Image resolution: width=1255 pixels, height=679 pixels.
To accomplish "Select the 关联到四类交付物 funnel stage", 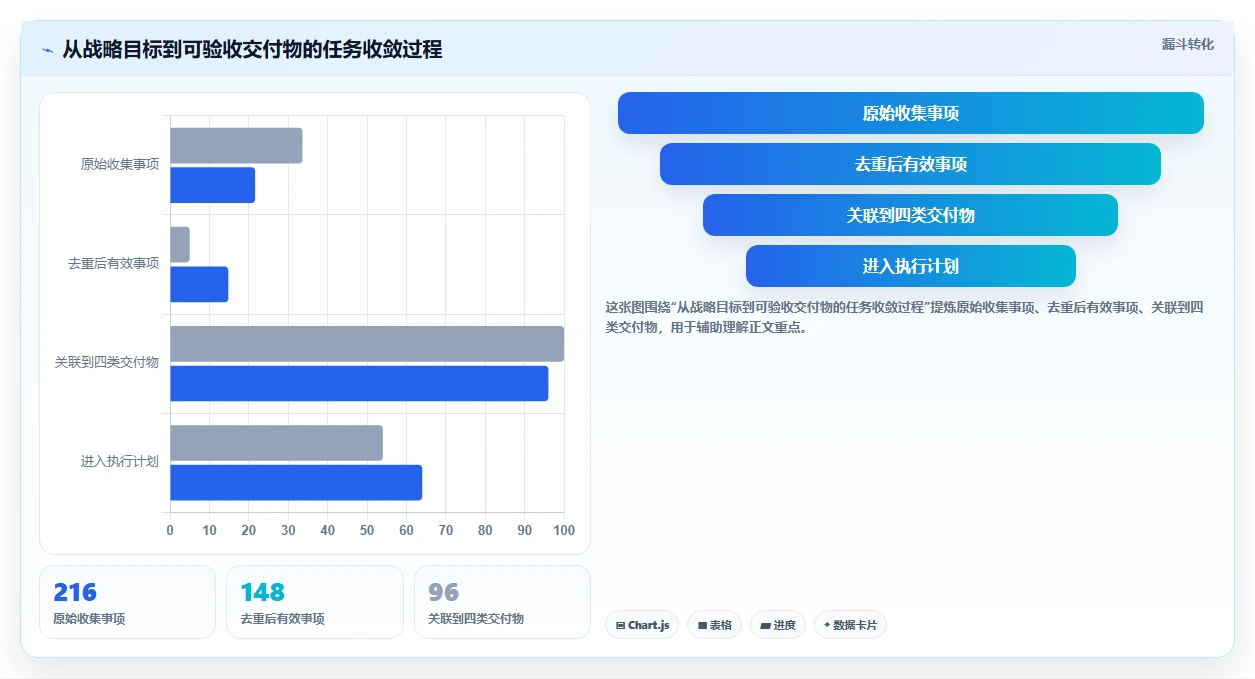I will (910, 215).
